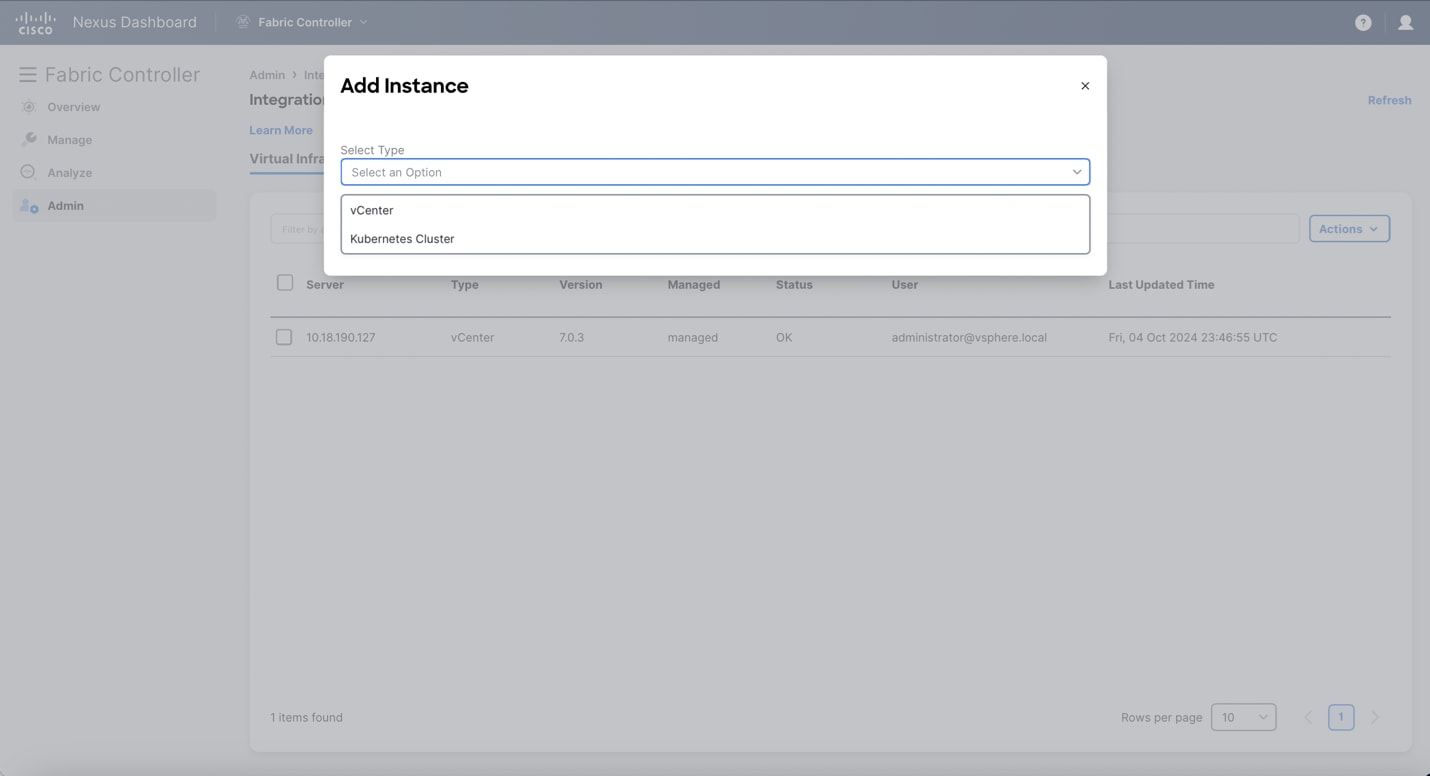Select page 1 in pagination
Image resolution: width=1430 pixels, height=776 pixels.
tap(1341, 717)
